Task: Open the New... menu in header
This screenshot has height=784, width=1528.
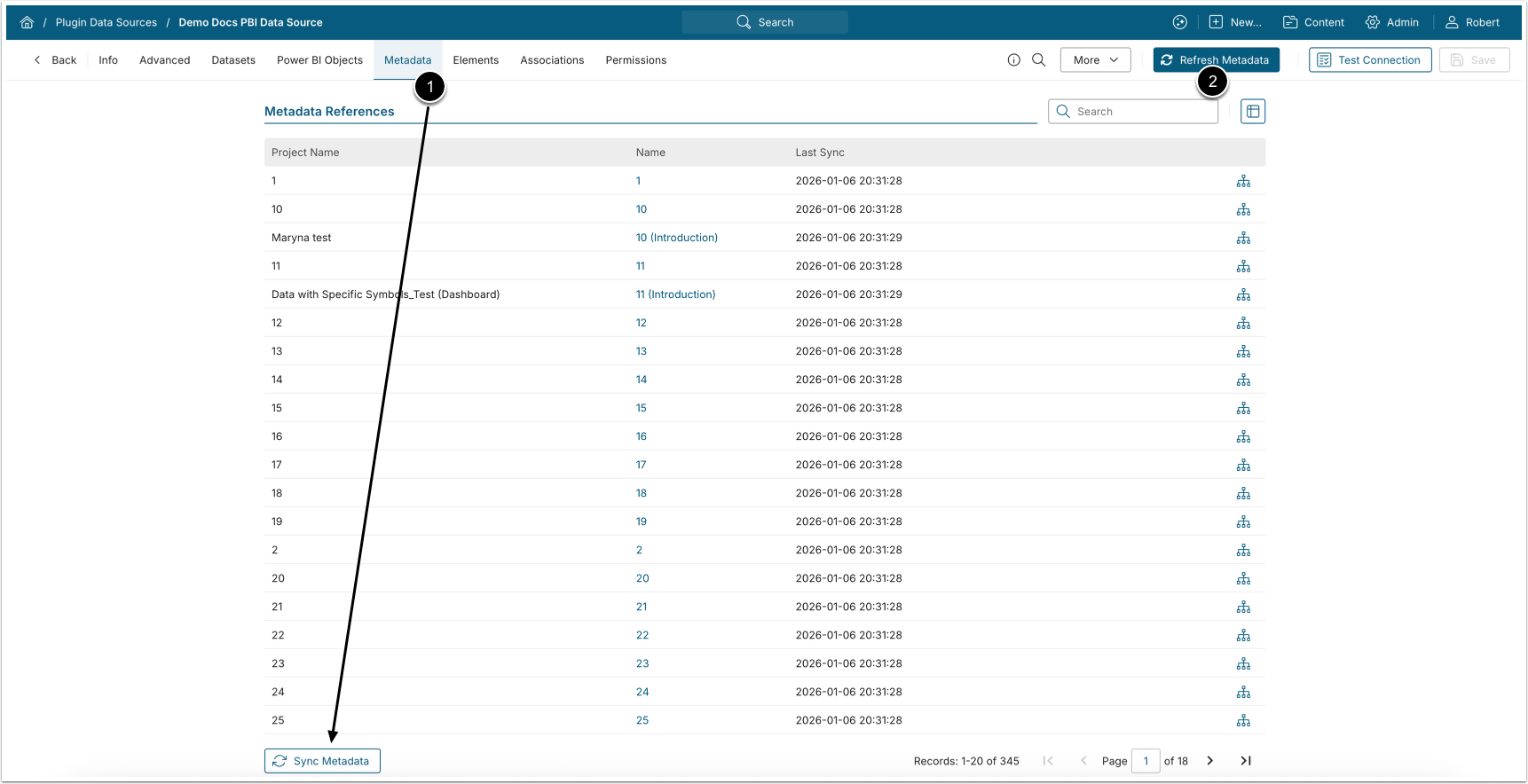Action: pyautogui.click(x=1235, y=22)
